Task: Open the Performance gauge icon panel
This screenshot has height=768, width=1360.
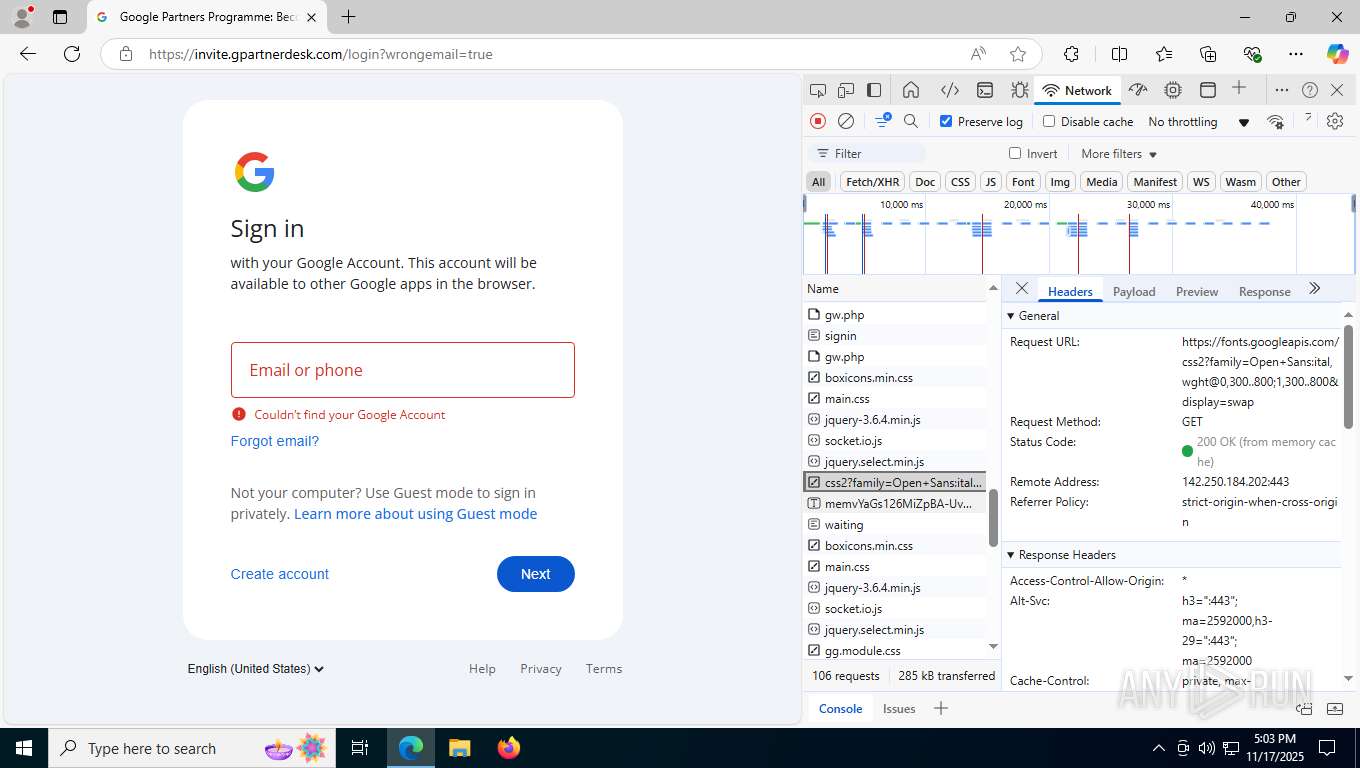Action: point(1138,90)
